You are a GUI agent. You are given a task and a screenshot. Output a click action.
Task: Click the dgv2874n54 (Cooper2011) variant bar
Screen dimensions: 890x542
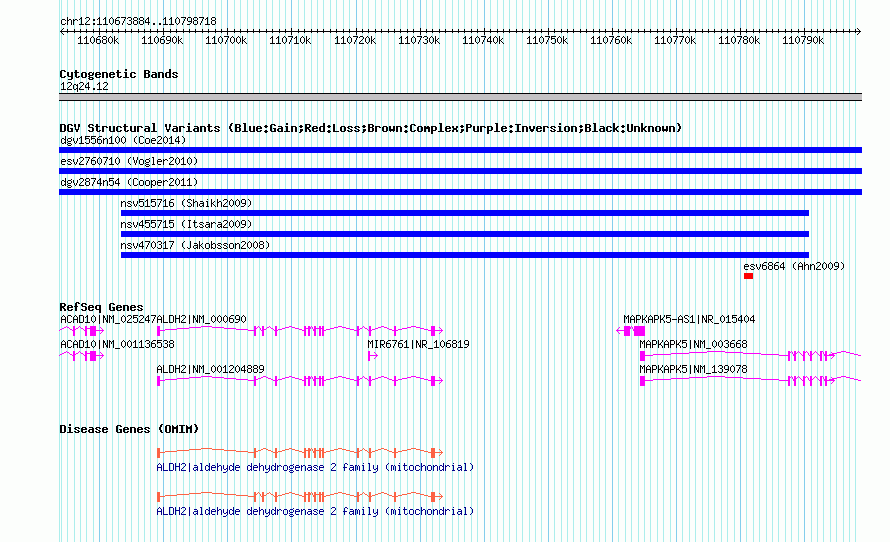(460, 192)
